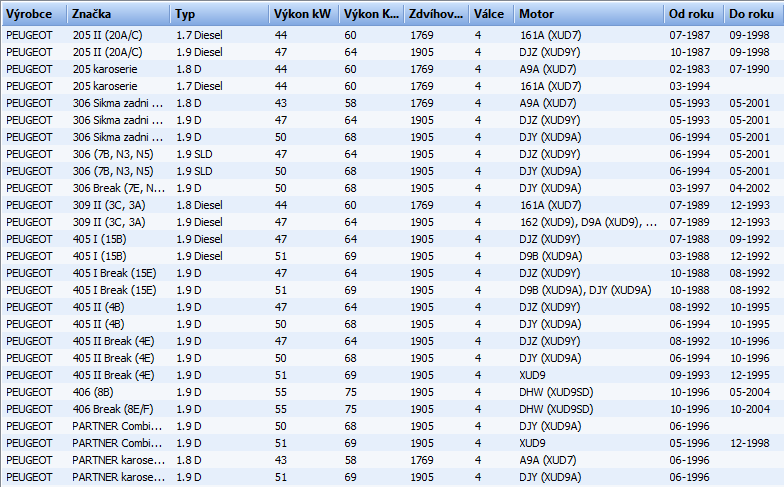Select the 406 Break (8E/F) row
Viewport: 784px width, 487px height.
click(x=392, y=409)
